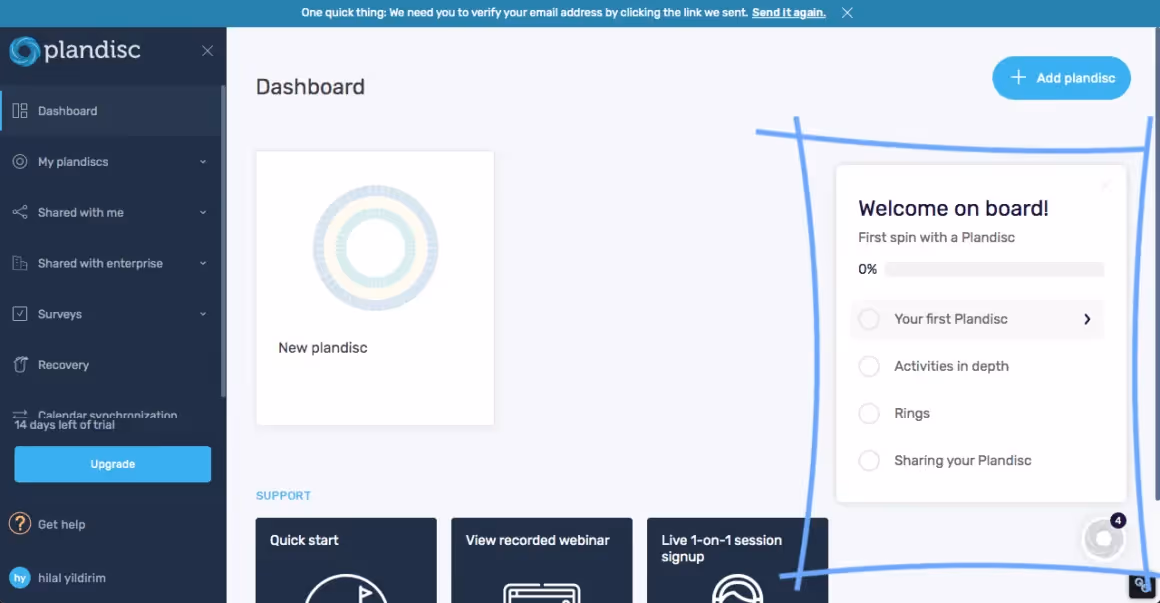Click the plandisc swirl logo icon
1160x603 pixels.
(x=24, y=51)
